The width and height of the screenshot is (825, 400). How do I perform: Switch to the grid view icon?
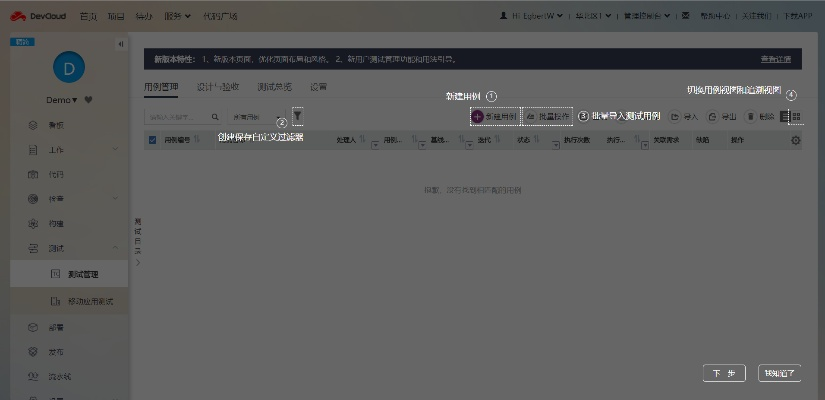(797, 116)
